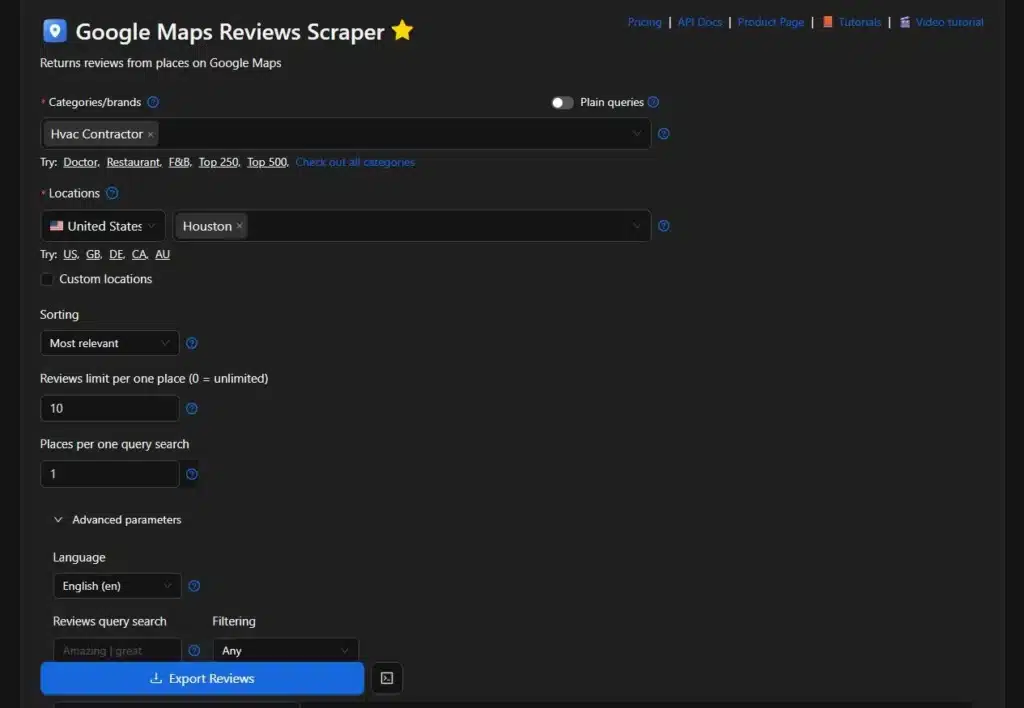Click the help icon beside Locations
Image resolution: width=1024 pixels, height=708 pixels.
coord(111,193)
